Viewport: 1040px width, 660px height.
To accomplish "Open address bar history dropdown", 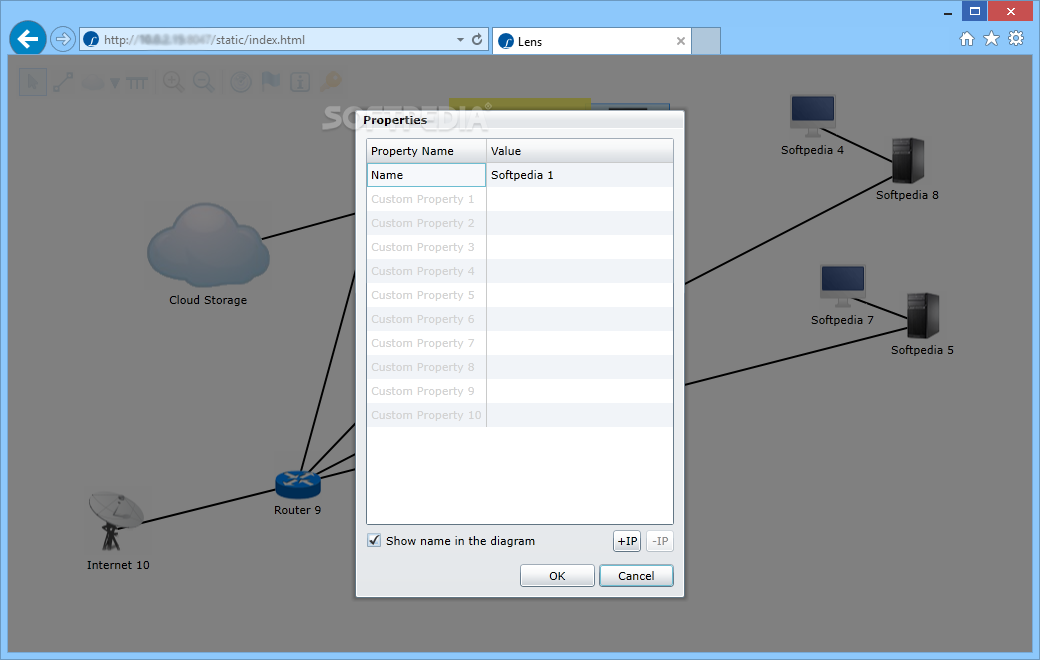I will pyautogui.click(x=460, y=40).
